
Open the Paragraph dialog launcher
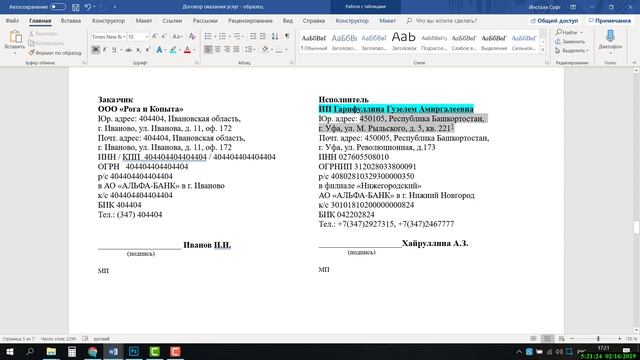[x=292, y=63]
